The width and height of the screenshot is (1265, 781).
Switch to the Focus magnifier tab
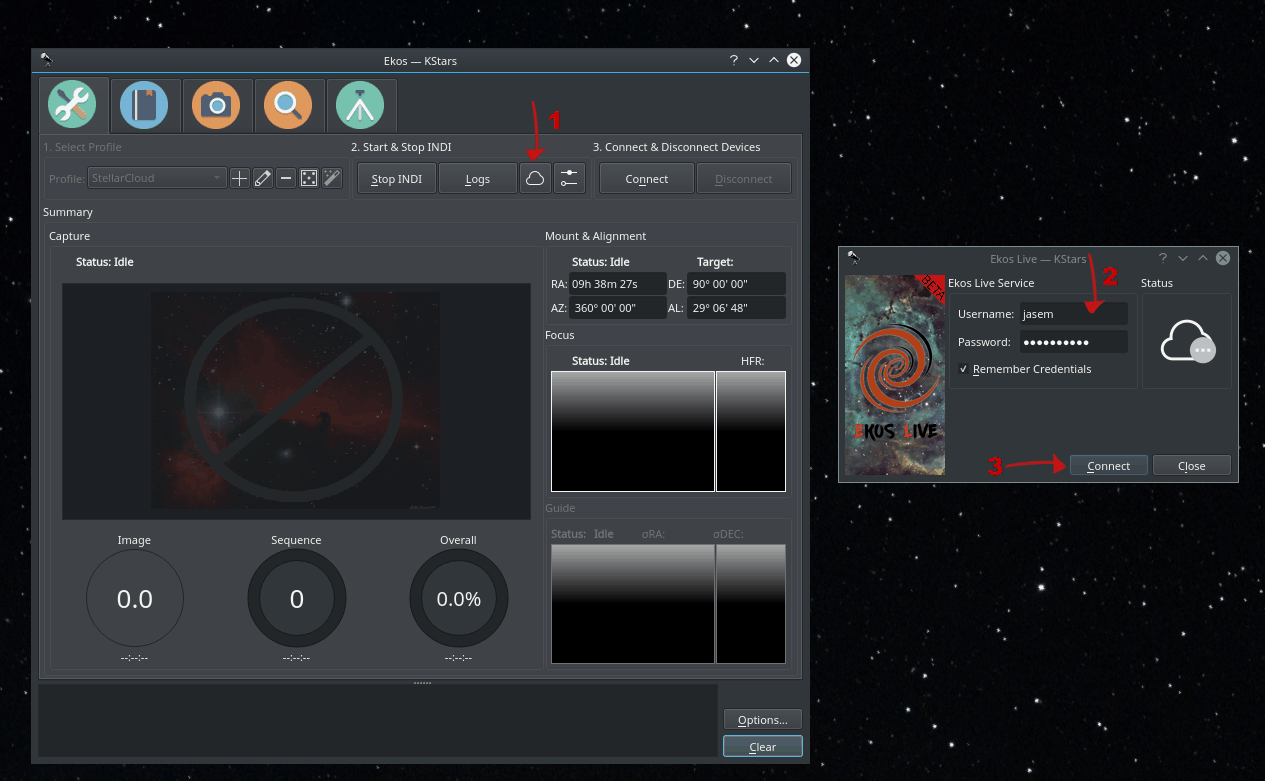[x=289, y=105]
